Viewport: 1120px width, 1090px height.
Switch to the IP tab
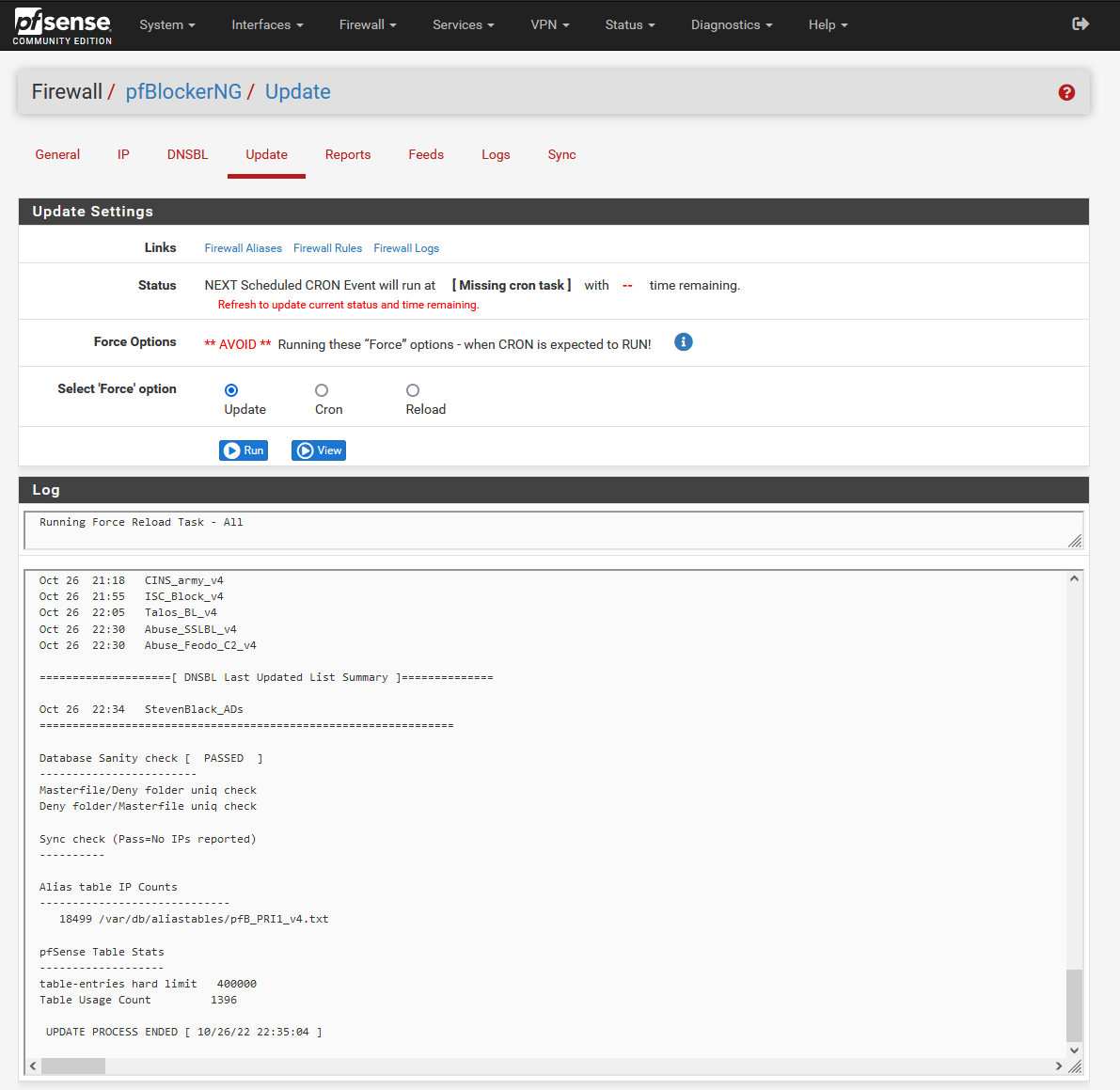point(123,155)
